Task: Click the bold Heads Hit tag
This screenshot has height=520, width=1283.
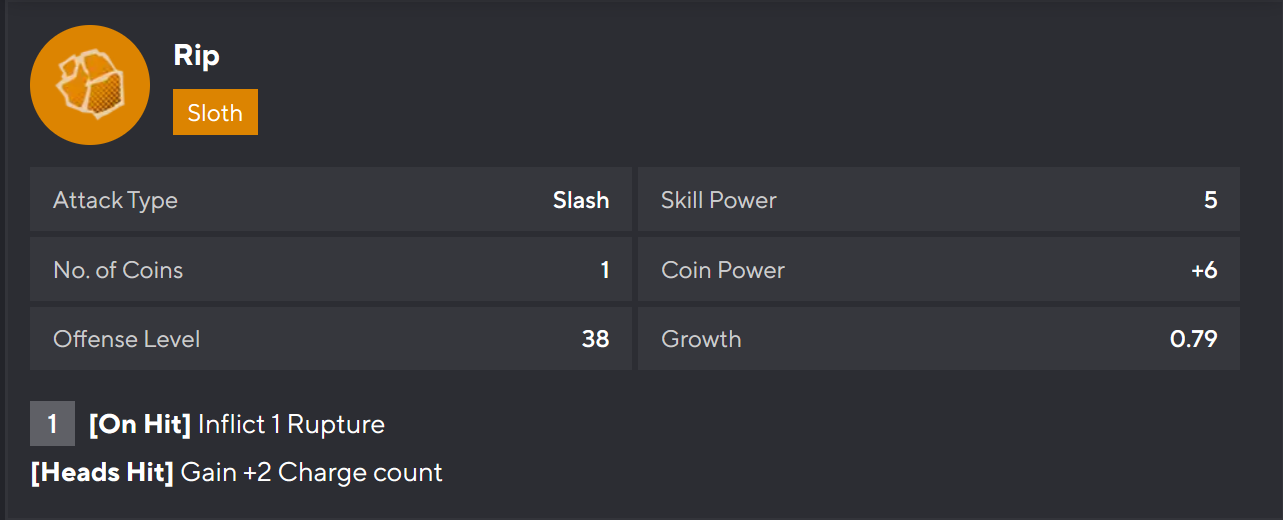Action: pyautogui.click(x=102, y=472)
